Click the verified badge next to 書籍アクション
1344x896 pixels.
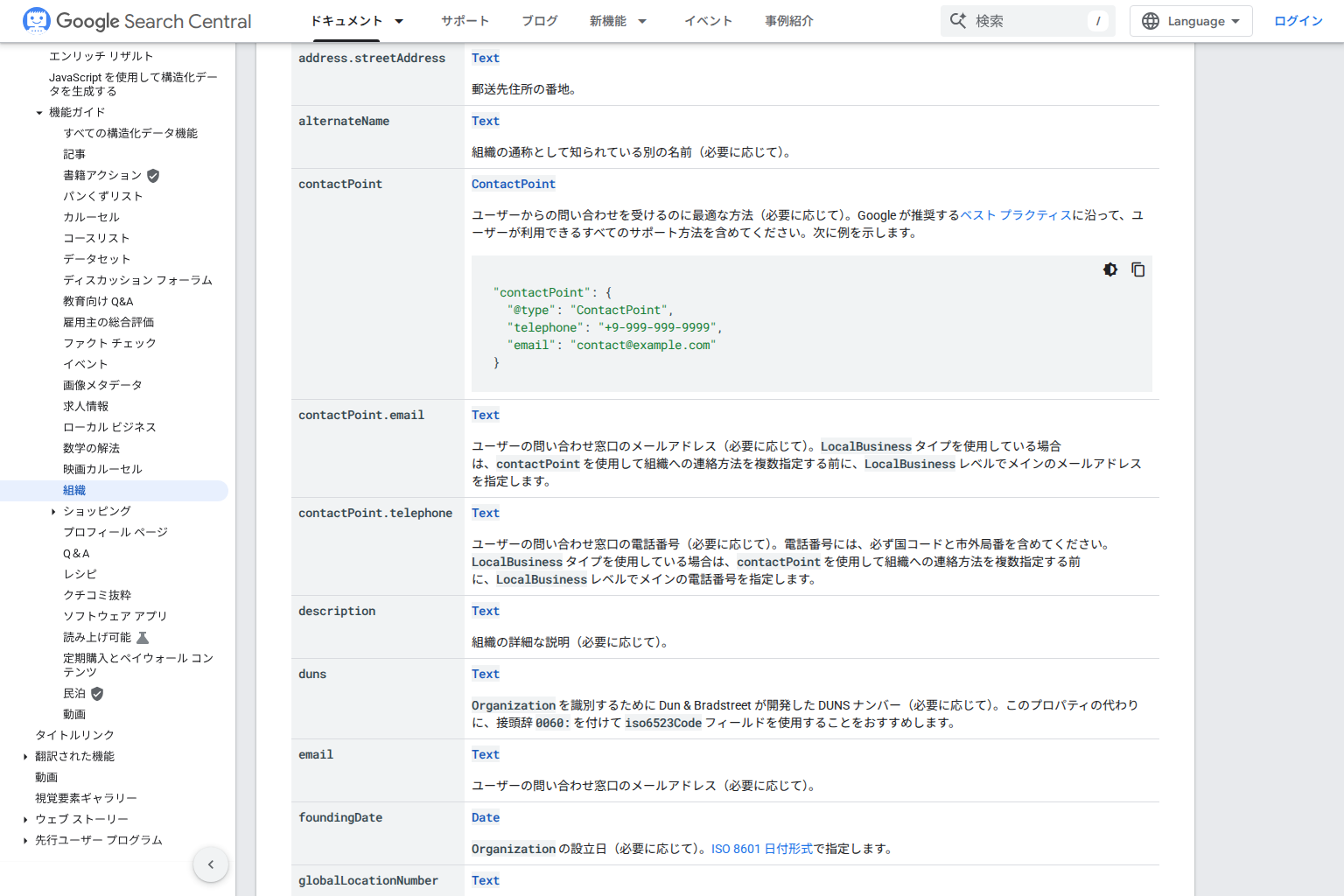[153, 176]
